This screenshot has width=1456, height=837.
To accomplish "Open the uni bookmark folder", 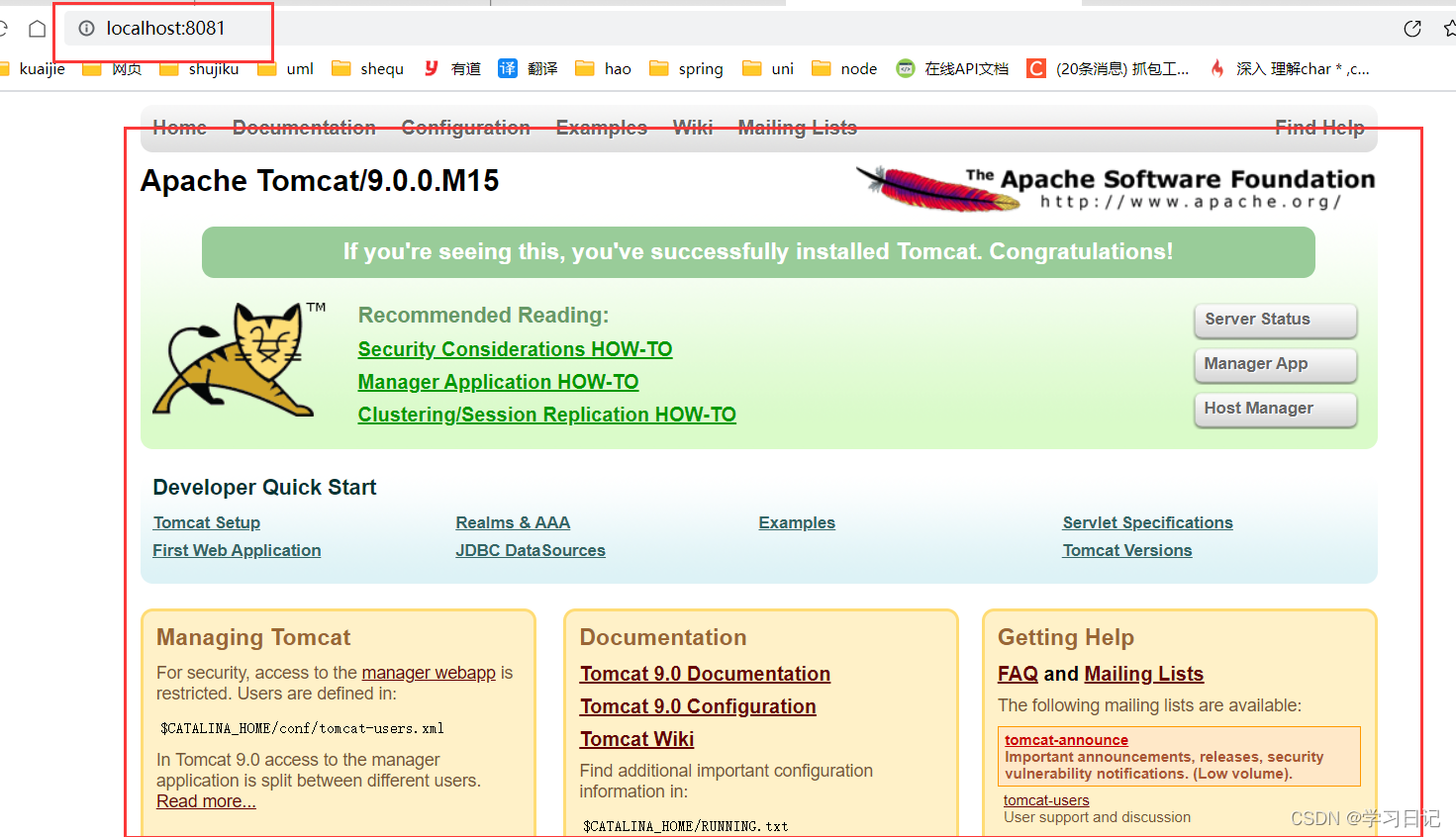I will [x=768, y=68].
